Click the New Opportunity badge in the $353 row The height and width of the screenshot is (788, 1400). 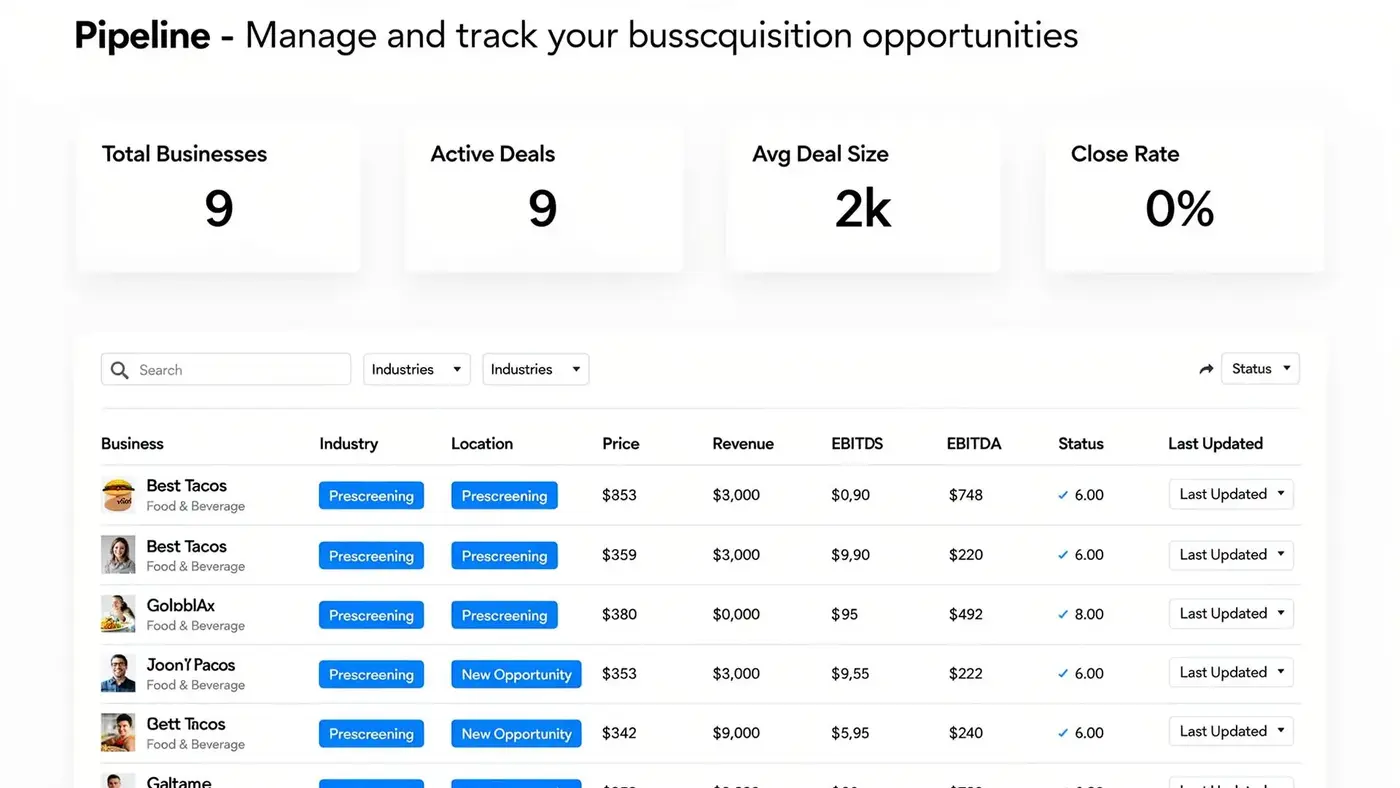516,674
